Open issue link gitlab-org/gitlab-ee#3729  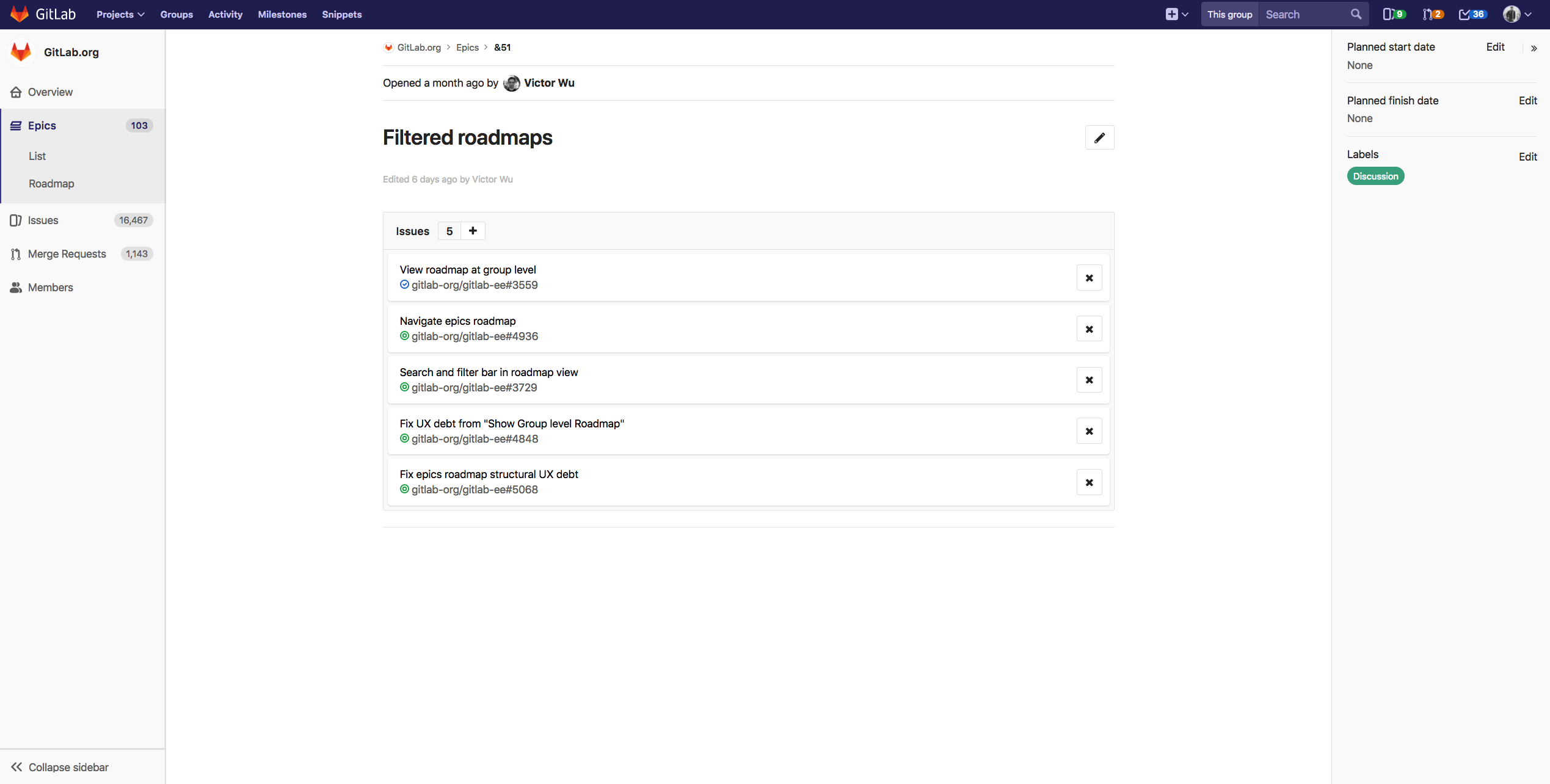[x=474, y=388]
